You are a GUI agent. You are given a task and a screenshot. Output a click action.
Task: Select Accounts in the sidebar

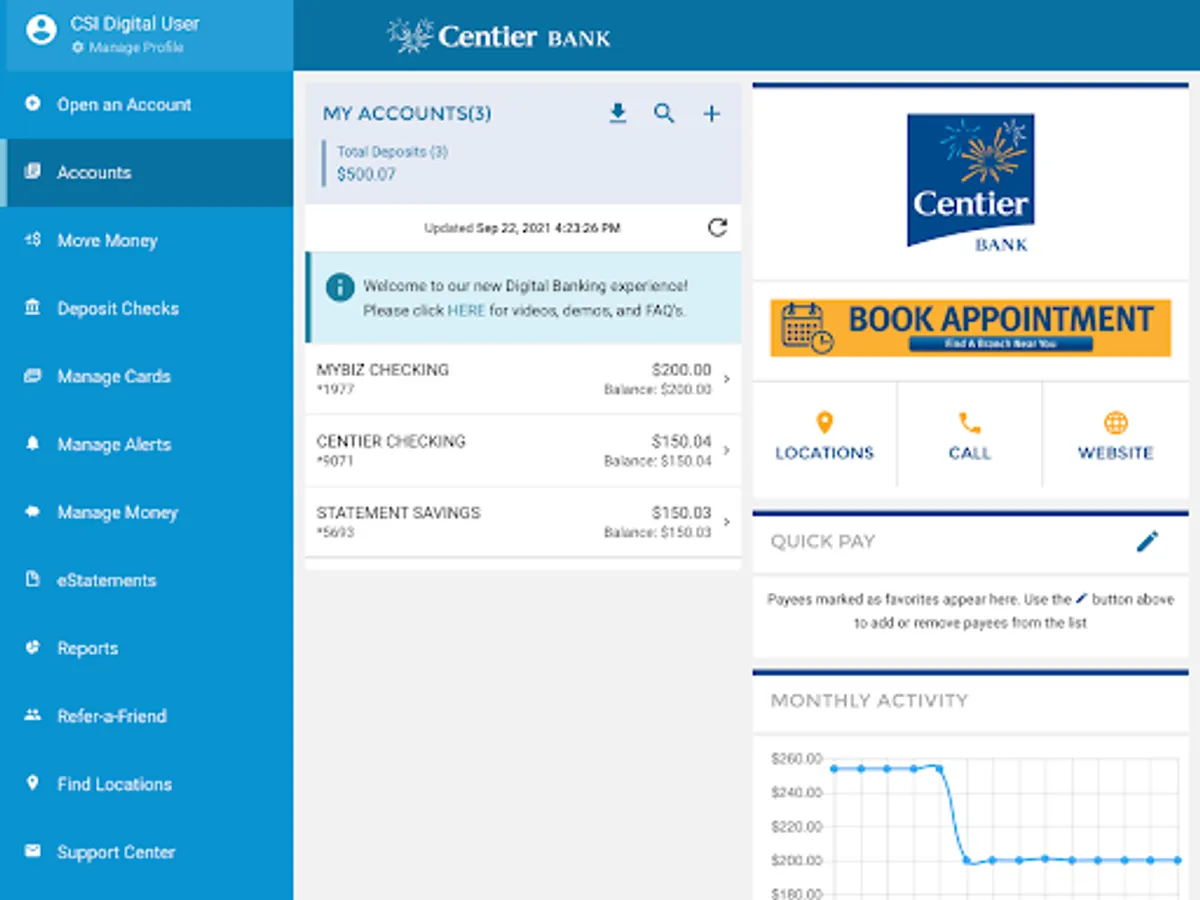tap(147, 172)
